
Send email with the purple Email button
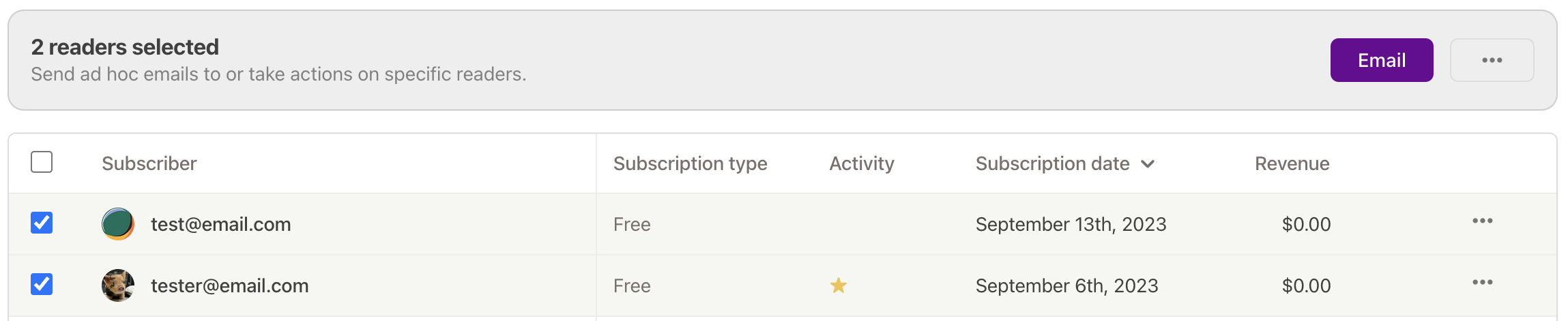(1382, 60)
